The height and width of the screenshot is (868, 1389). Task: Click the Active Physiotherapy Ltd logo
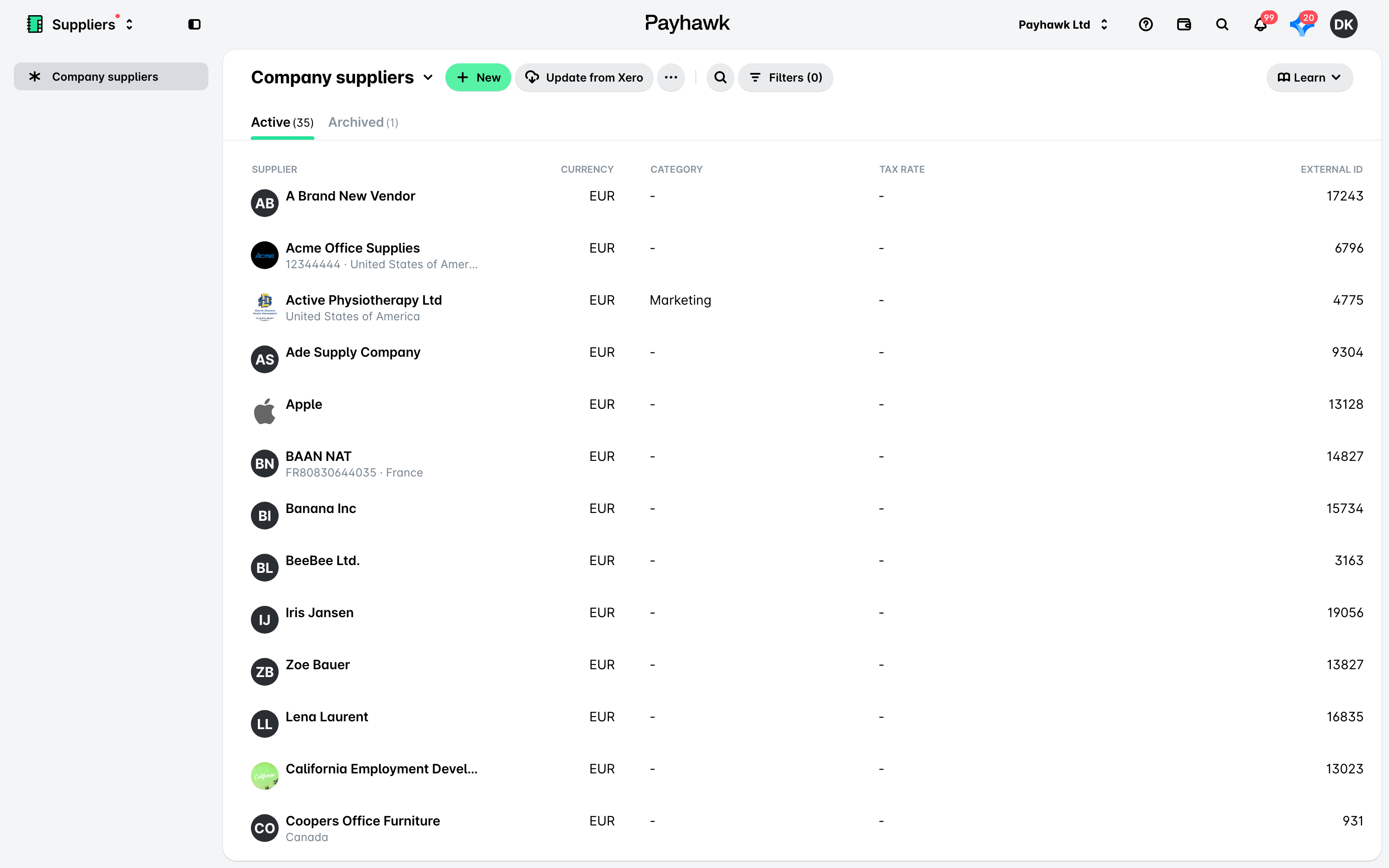(265, 307)
